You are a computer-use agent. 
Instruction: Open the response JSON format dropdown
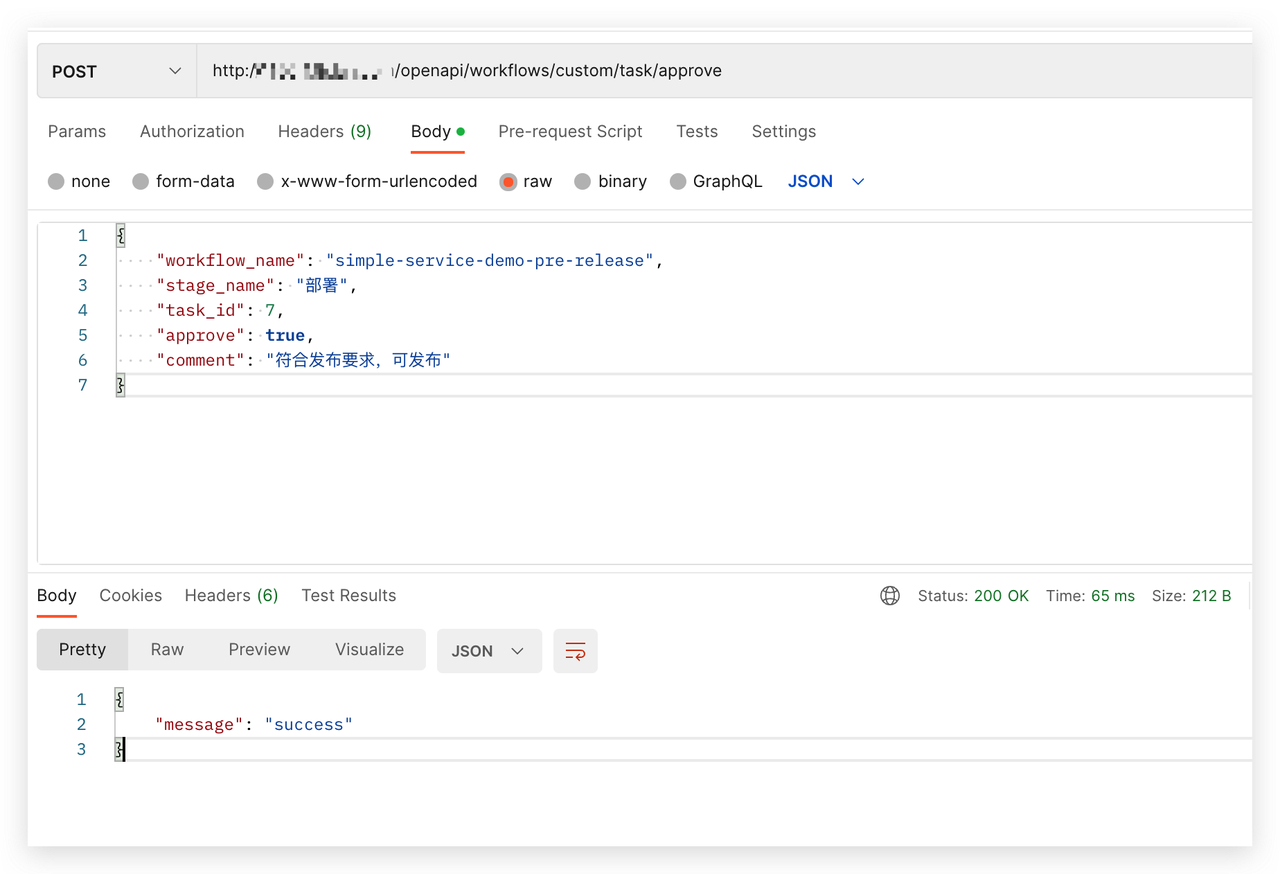click(488, 651)
